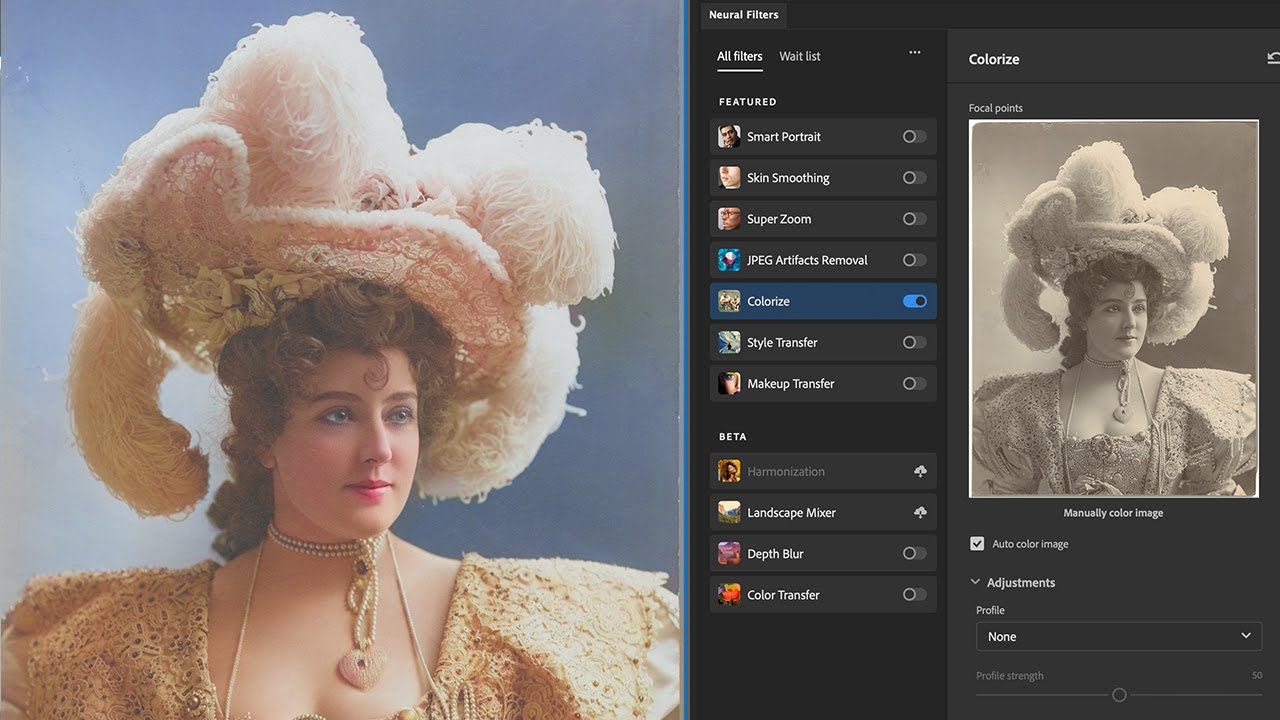Image resolution: width=1280 pixels, height=720 pixels.
Task: Open the Profile dropdown set to None
Action: coord(1119,636)
